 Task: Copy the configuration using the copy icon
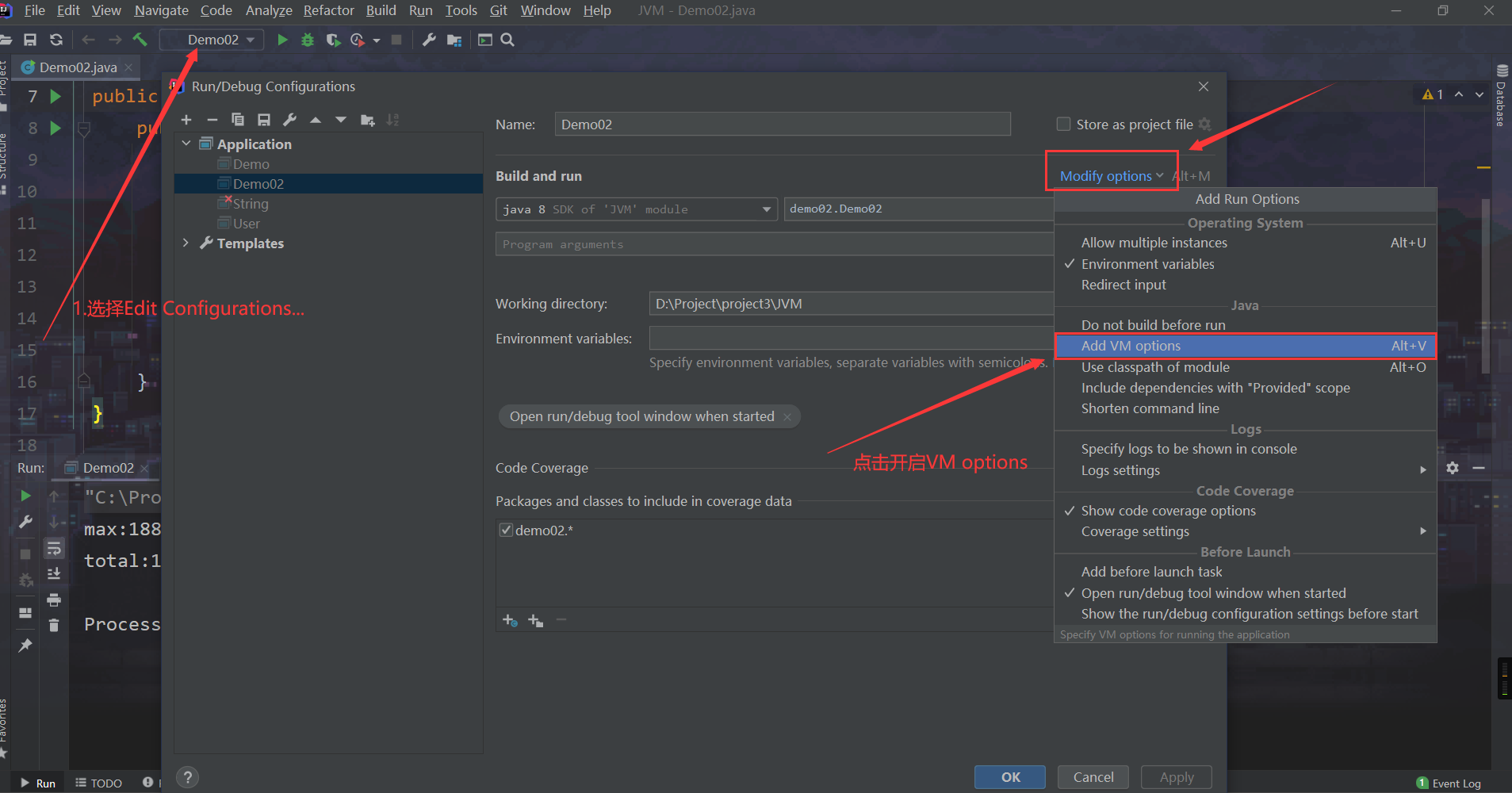tap(237, 120)
